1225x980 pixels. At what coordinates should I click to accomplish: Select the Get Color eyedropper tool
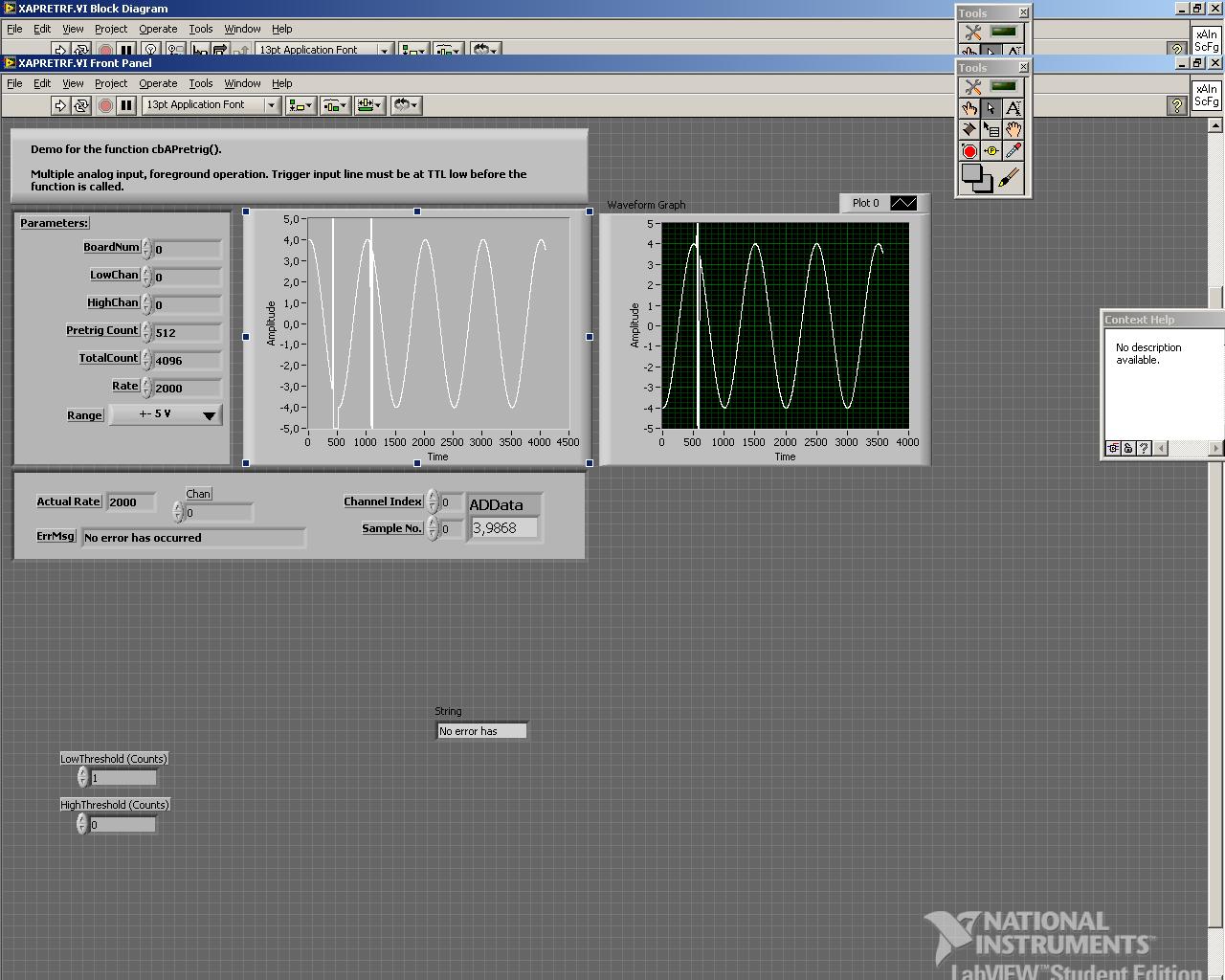[1013, 151]
